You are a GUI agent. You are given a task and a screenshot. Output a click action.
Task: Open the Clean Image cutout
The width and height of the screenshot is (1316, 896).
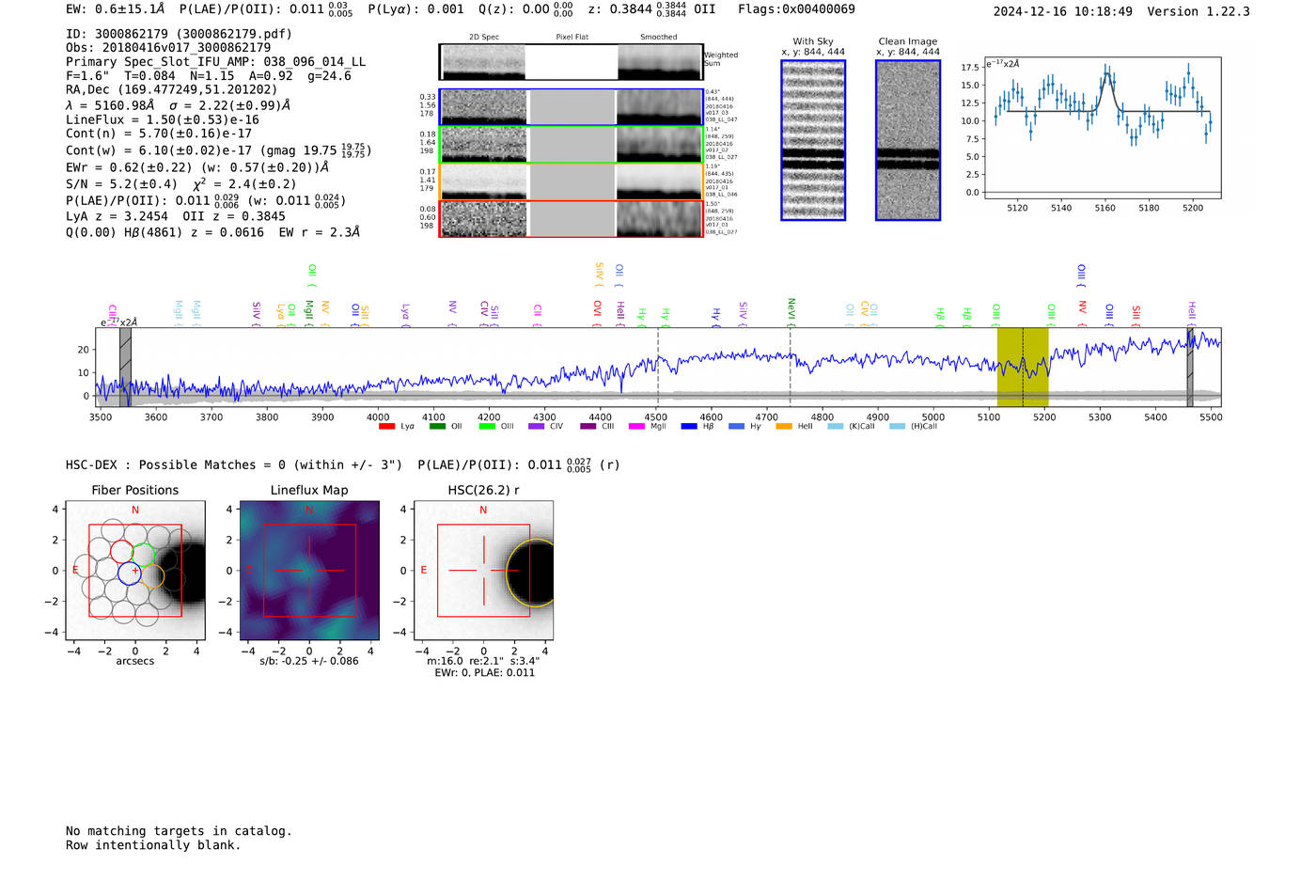(908, 140)
